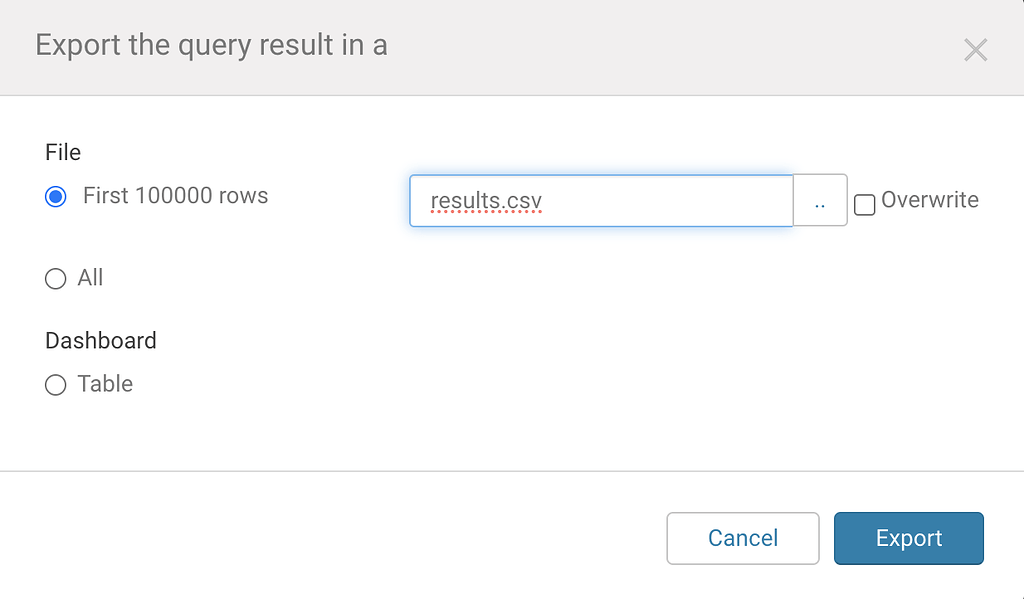1024x599 pixels.
Task: Click inside the results.csv filename field
Action: coord(600,201)
